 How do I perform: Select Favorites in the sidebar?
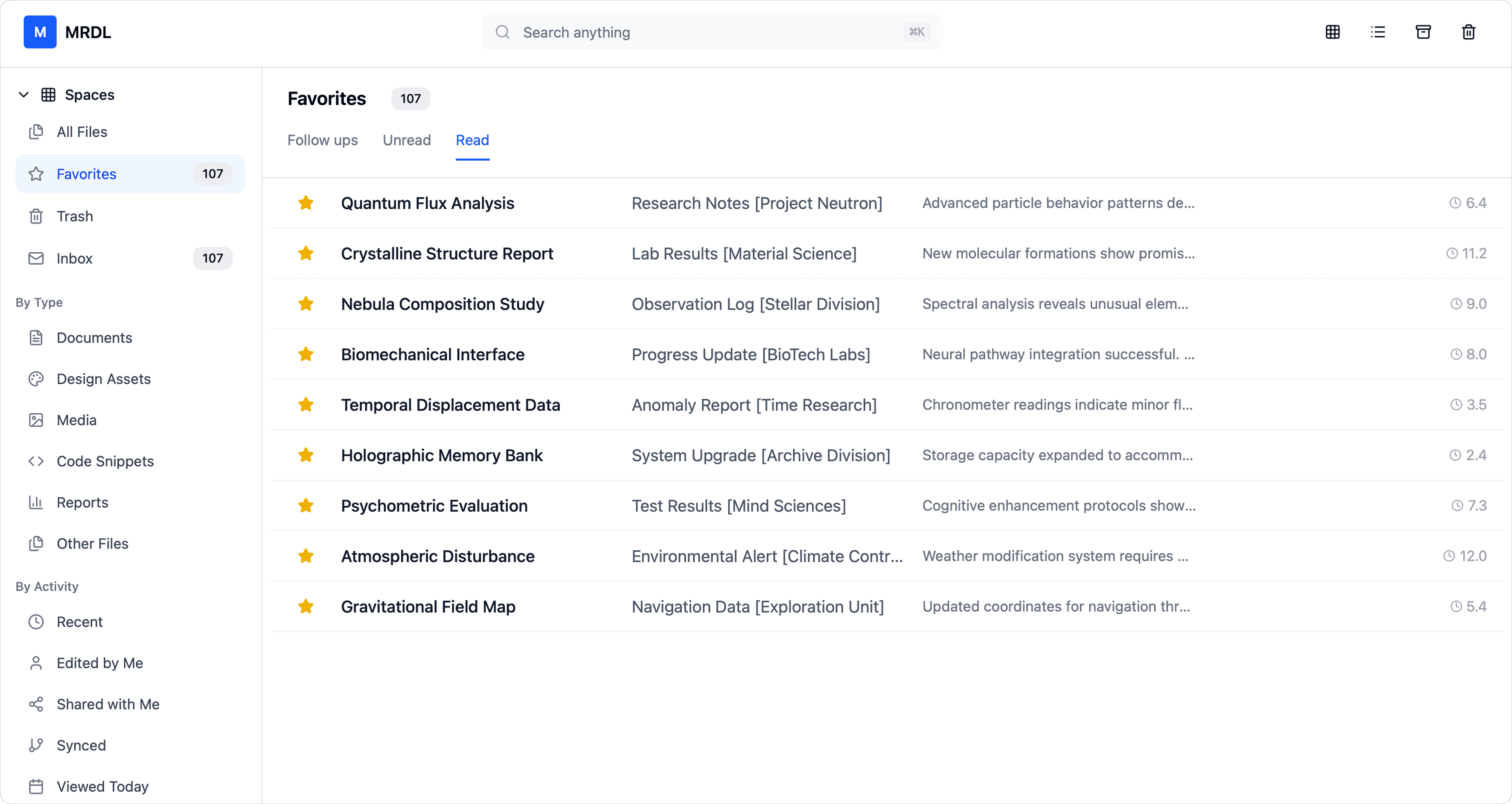click(130, 174)
